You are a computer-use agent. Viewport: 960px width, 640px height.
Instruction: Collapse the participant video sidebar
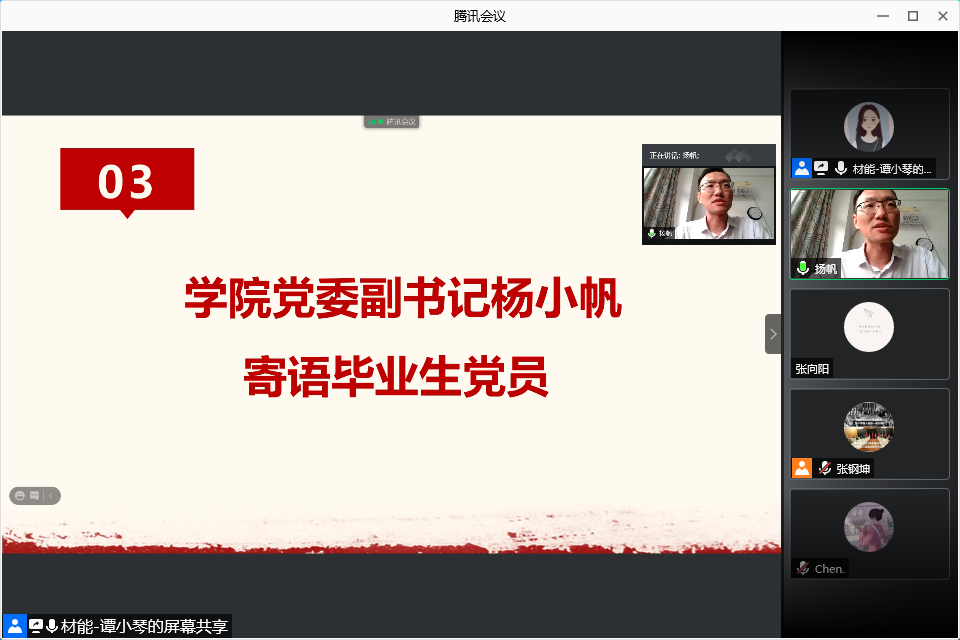click(773, 334)
